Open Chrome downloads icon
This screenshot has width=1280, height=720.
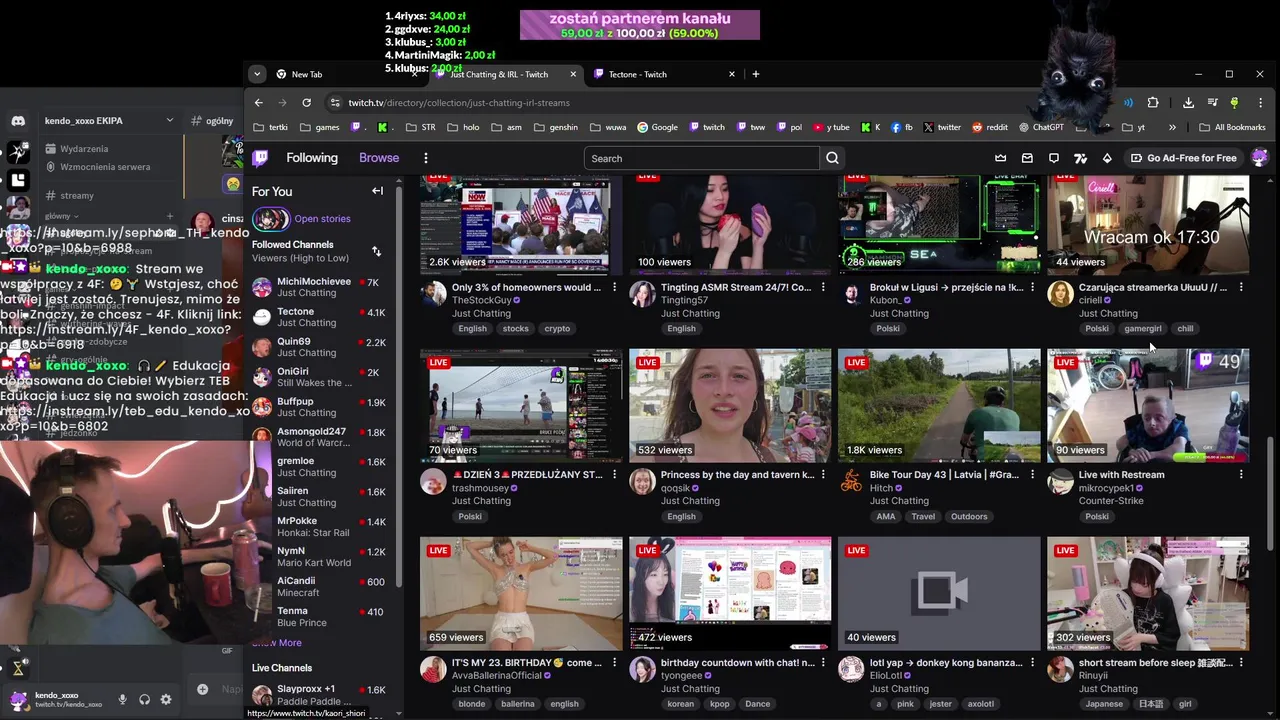coord(1188,102)
